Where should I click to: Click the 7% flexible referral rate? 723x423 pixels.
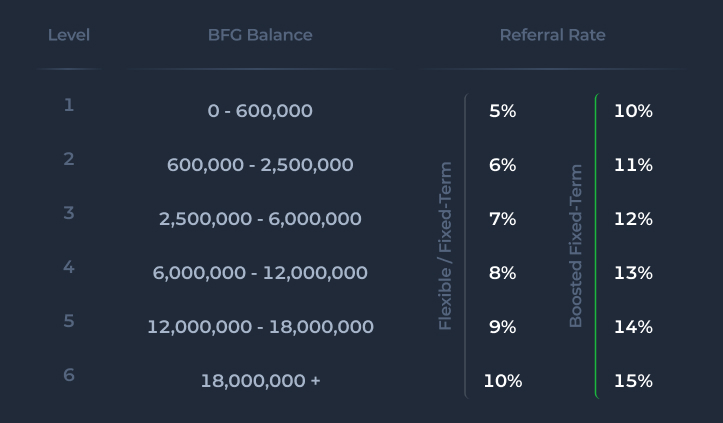[502, 219]
